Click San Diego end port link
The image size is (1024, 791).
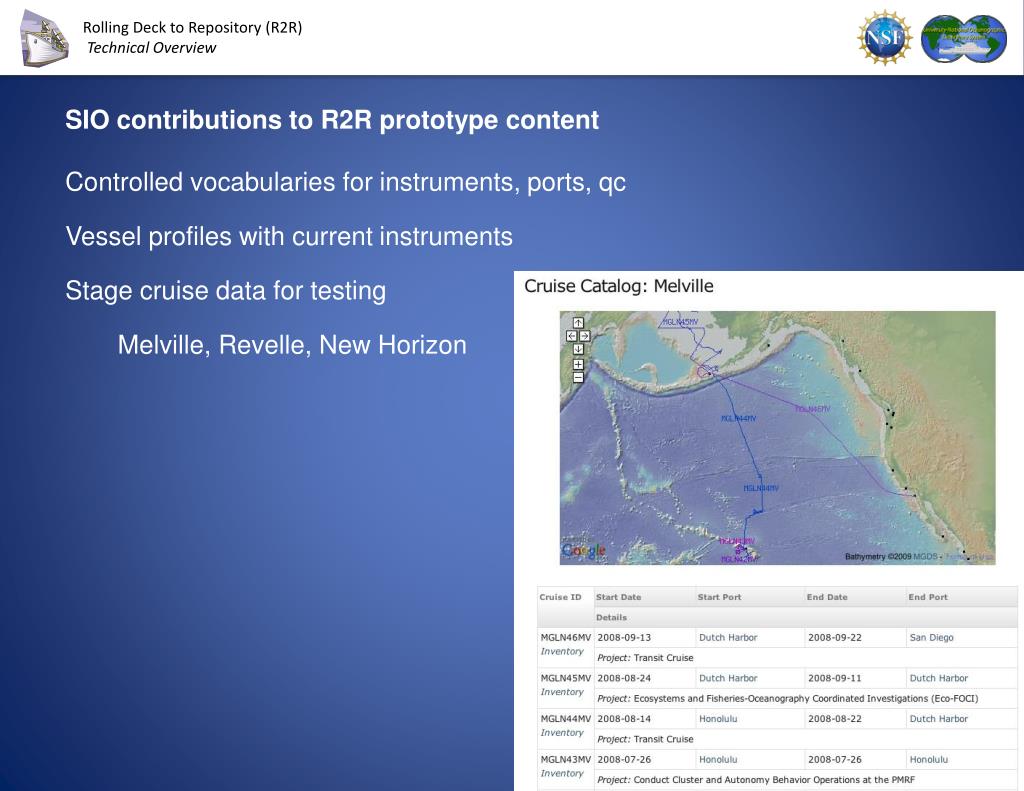pos(931,638)
